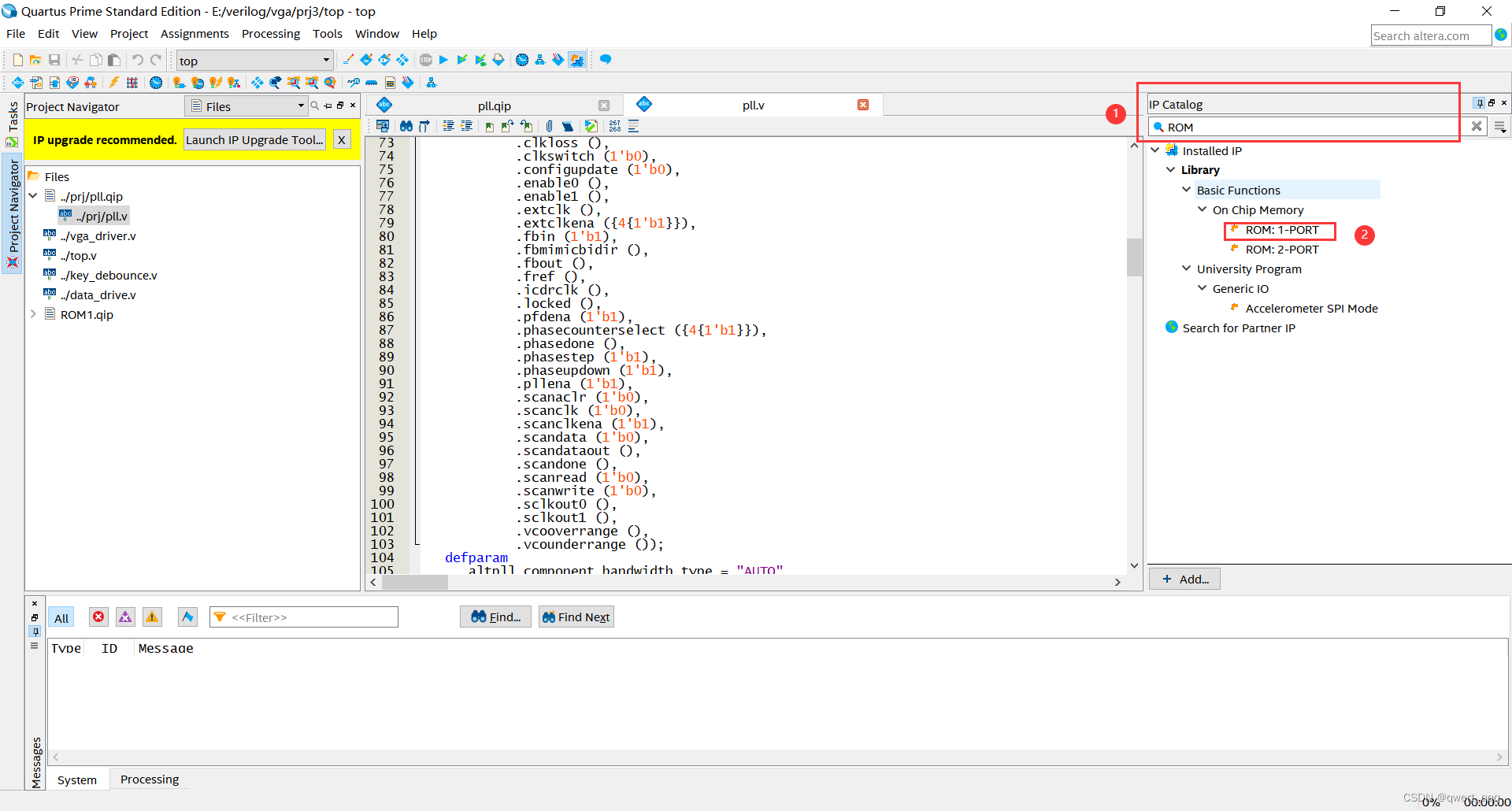Click the Analyze current file check icon
The height and width of the screenshot is (811, 1512).
point(591,126)
